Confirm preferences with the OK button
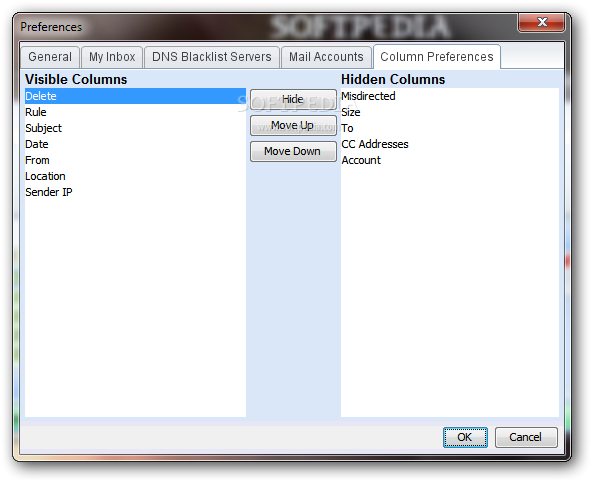 click(465, 437)
